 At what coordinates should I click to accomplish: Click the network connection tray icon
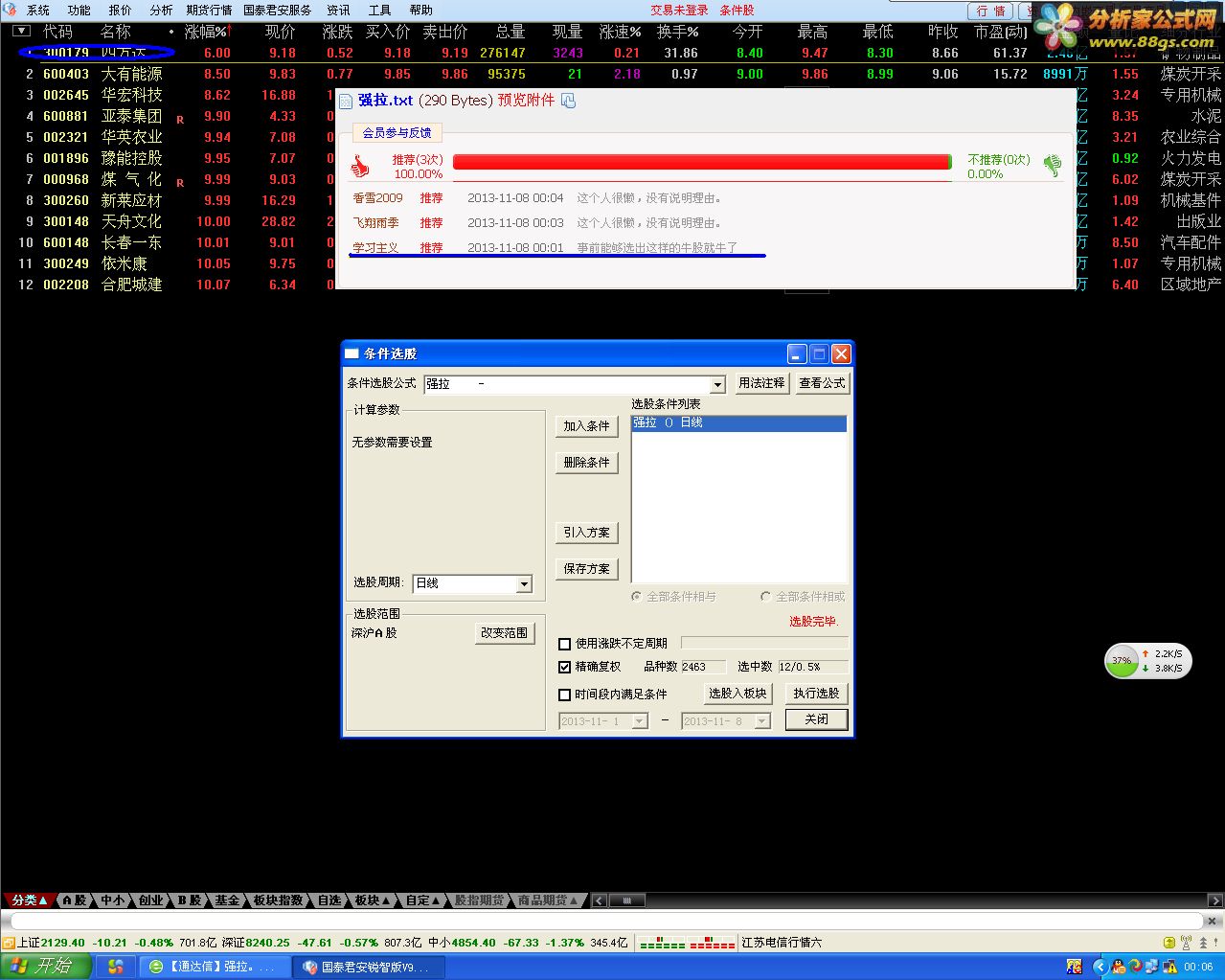pyautogui.click(x=1152, y=967)
